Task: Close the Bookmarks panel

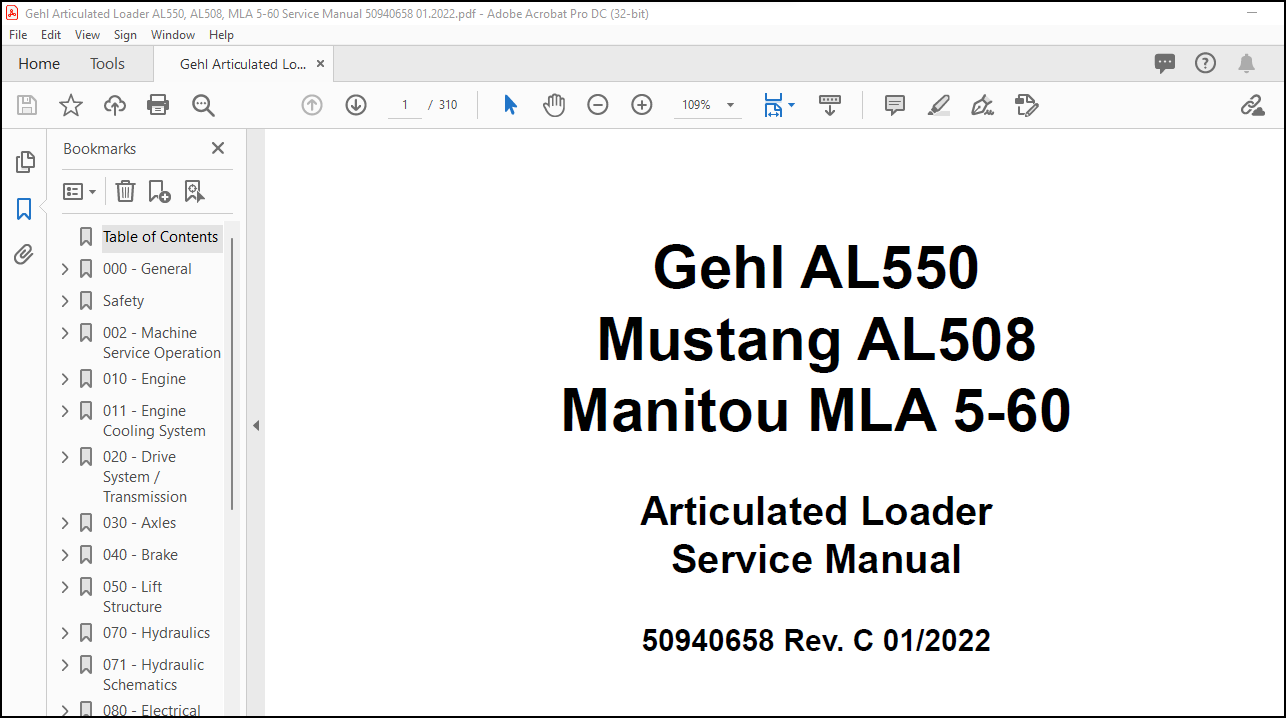Action: 218,148
